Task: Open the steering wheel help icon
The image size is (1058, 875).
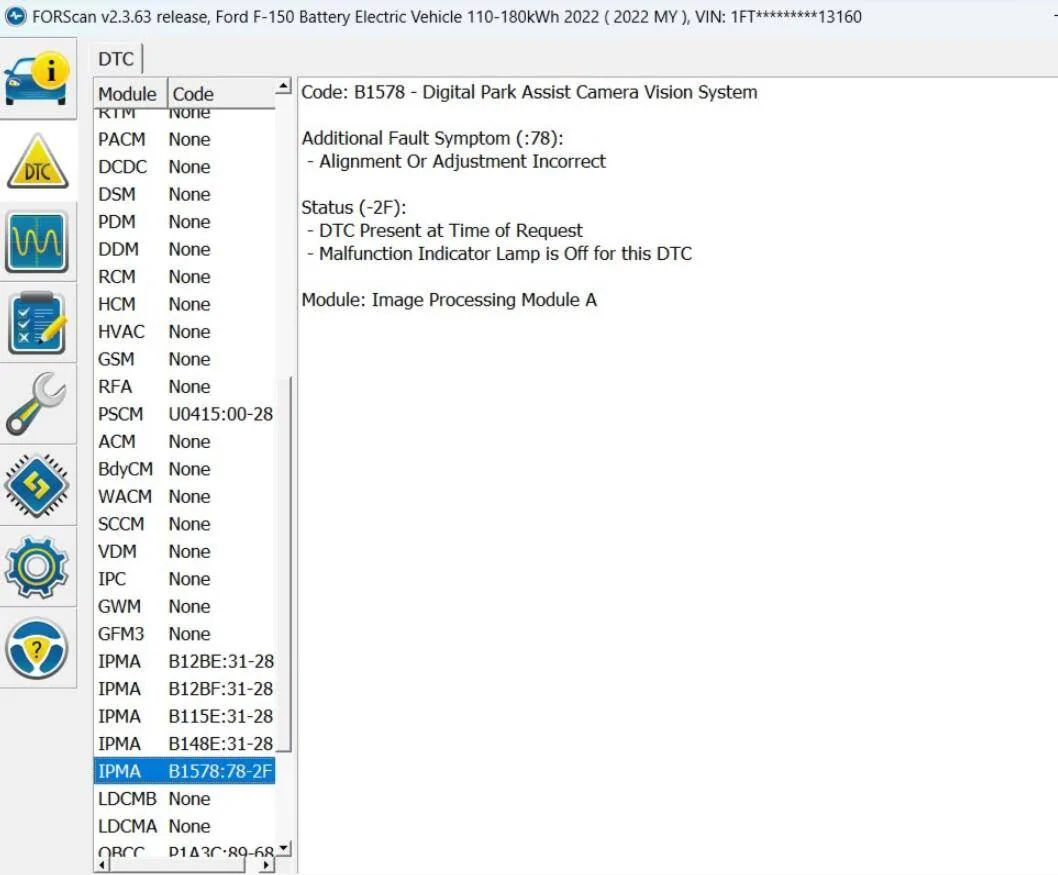Action: coord(37,648)
